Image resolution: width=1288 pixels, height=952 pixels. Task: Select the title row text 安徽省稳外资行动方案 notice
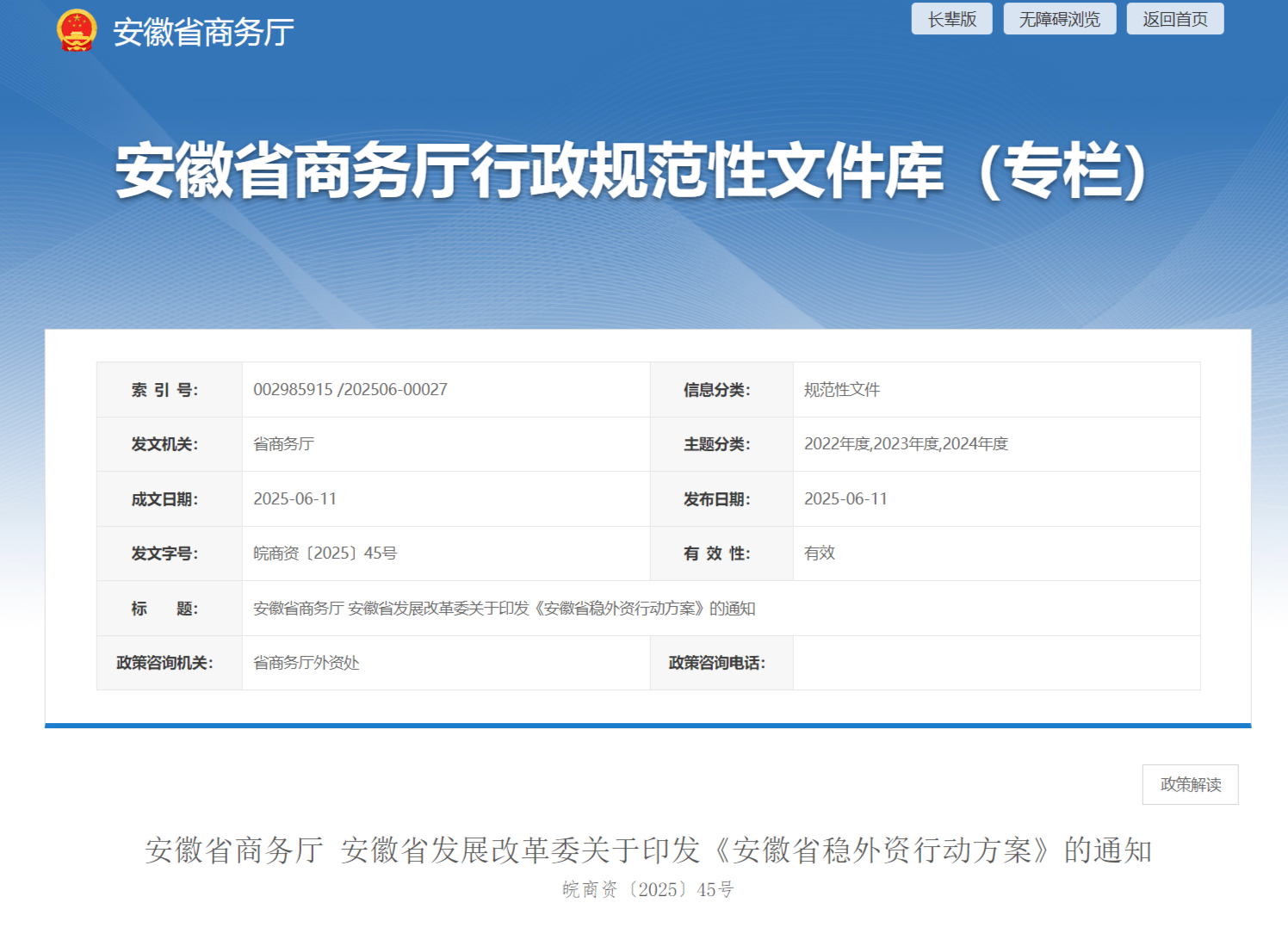click(x=504, y=609)
